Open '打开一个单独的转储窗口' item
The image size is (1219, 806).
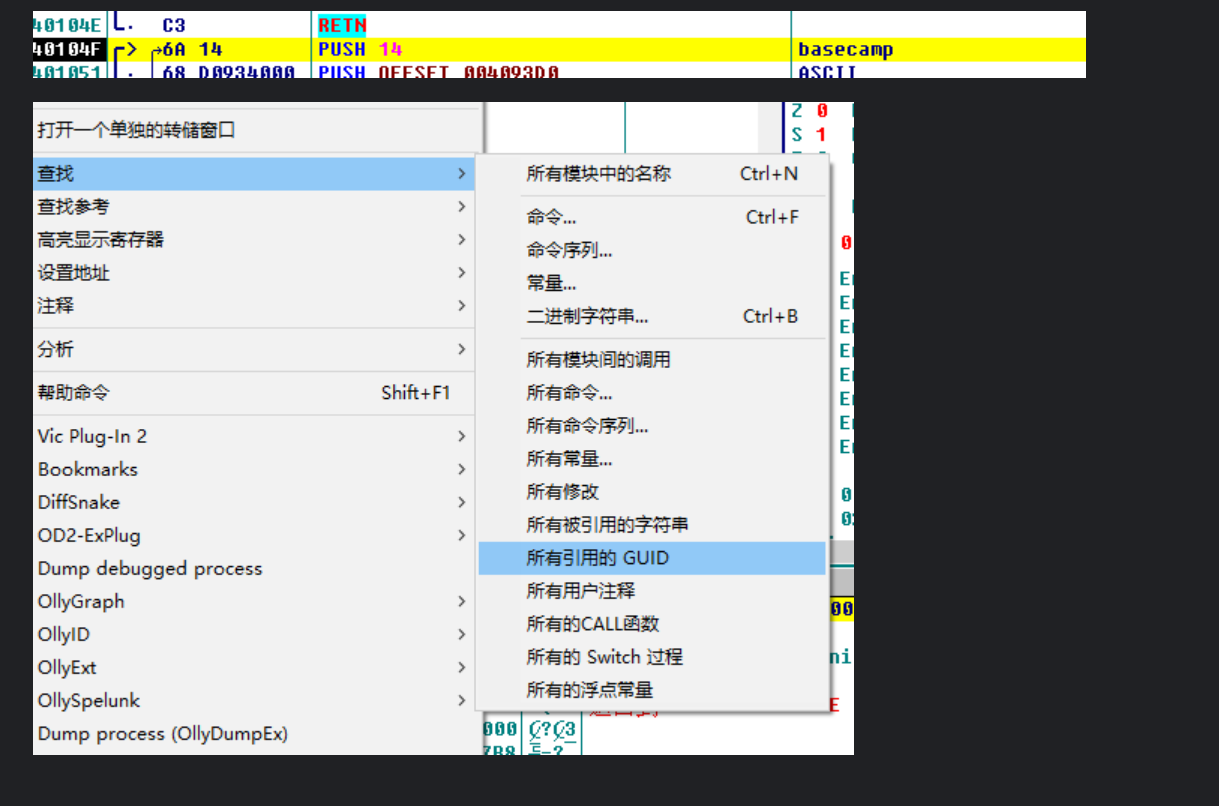tap(136, 130)
